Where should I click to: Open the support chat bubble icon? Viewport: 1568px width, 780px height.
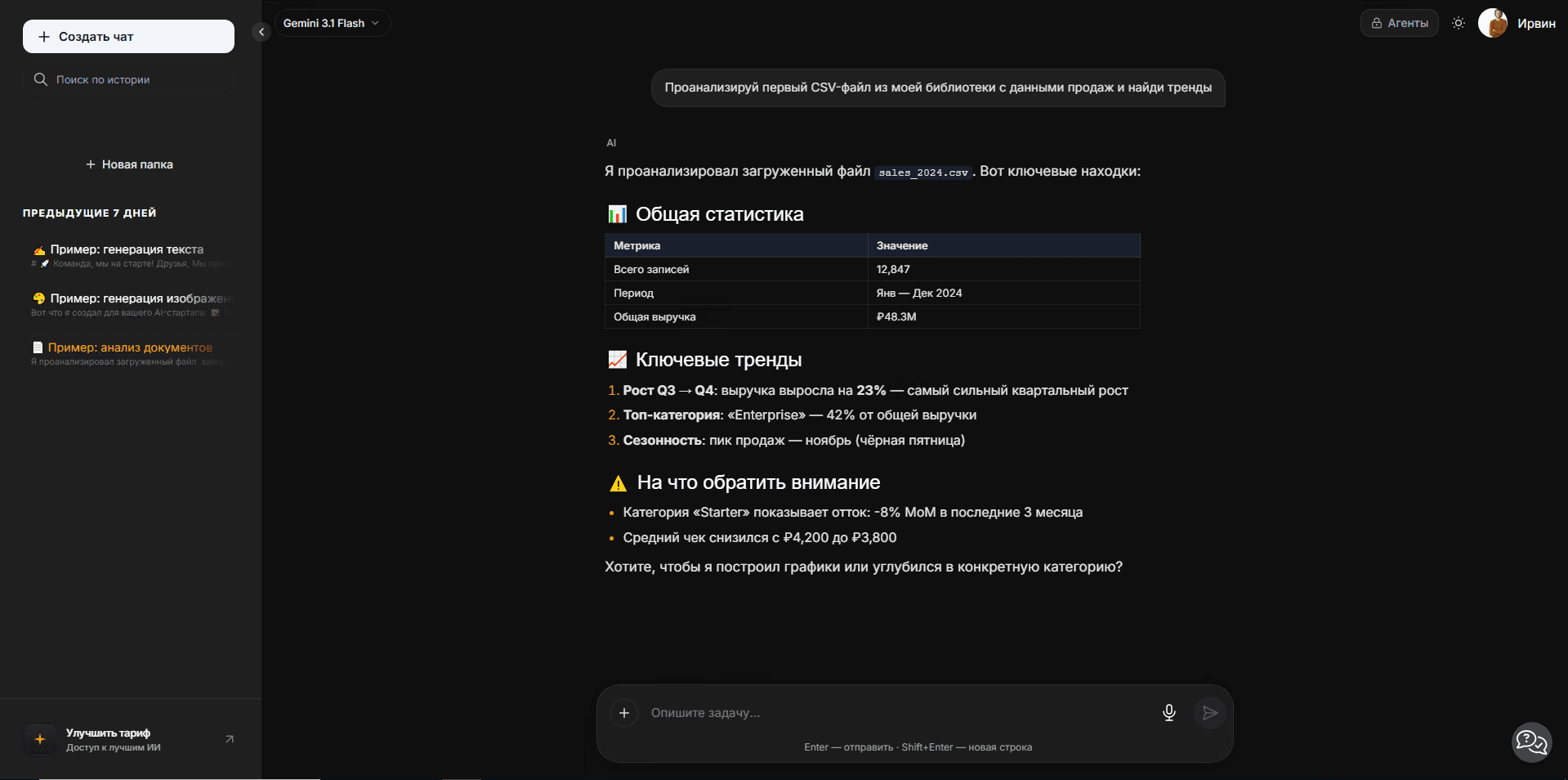coord(1531,742)
